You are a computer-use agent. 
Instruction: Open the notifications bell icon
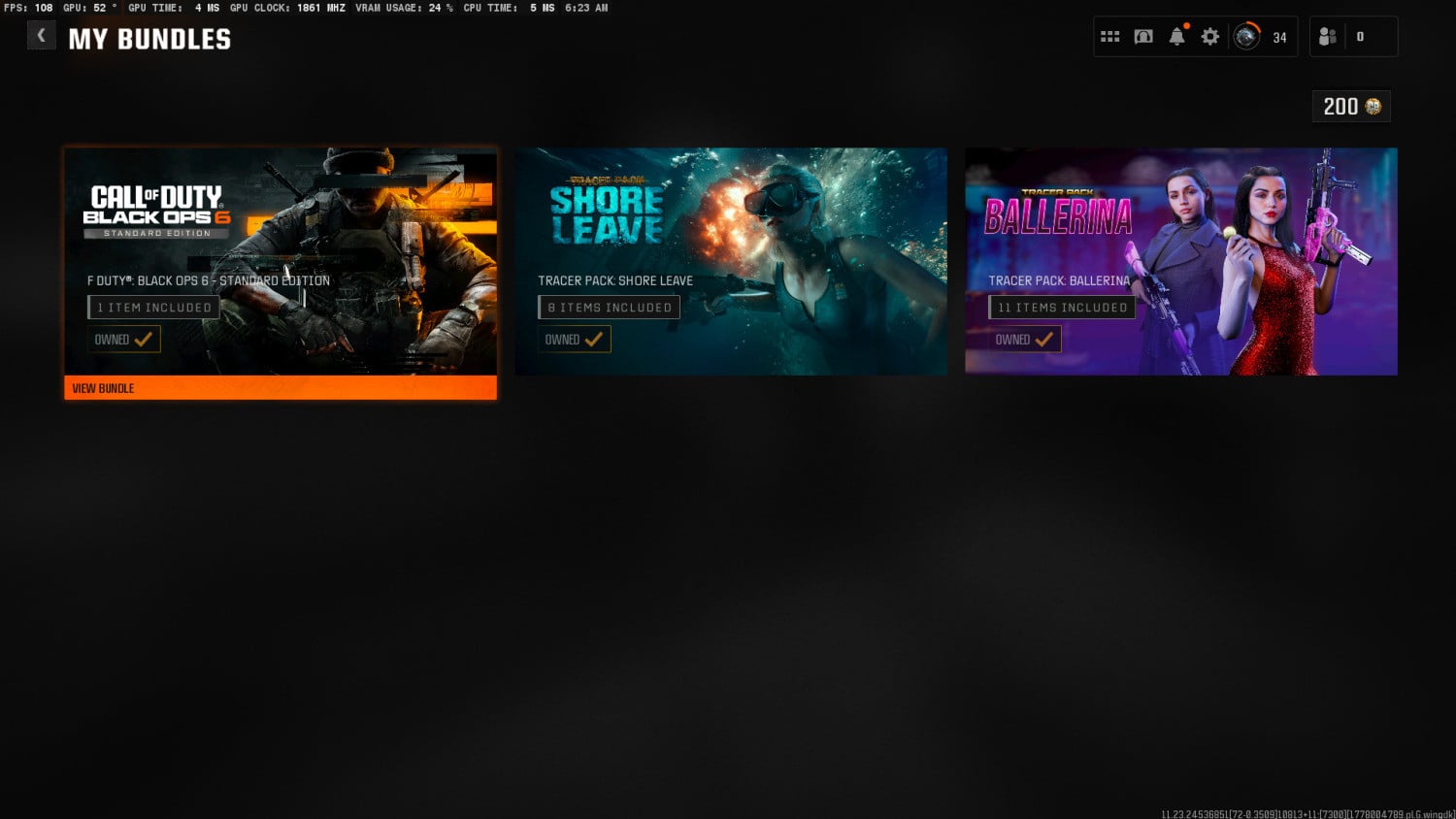(x=1176, y=36)
